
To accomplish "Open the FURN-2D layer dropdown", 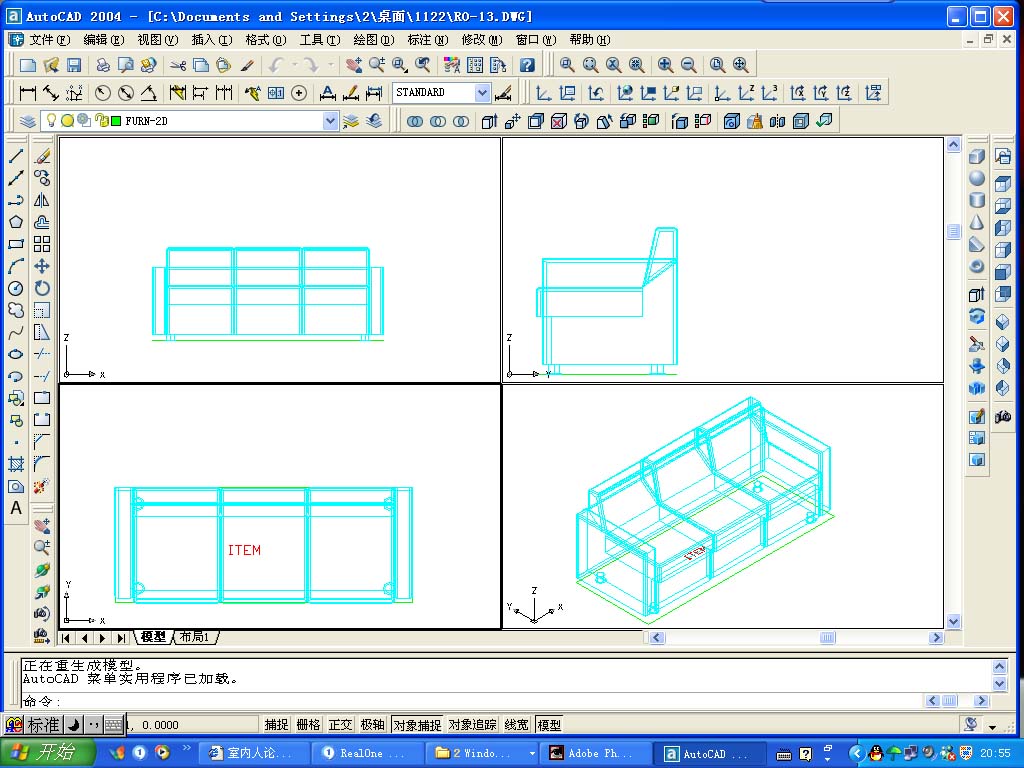I will coord(330,121).
